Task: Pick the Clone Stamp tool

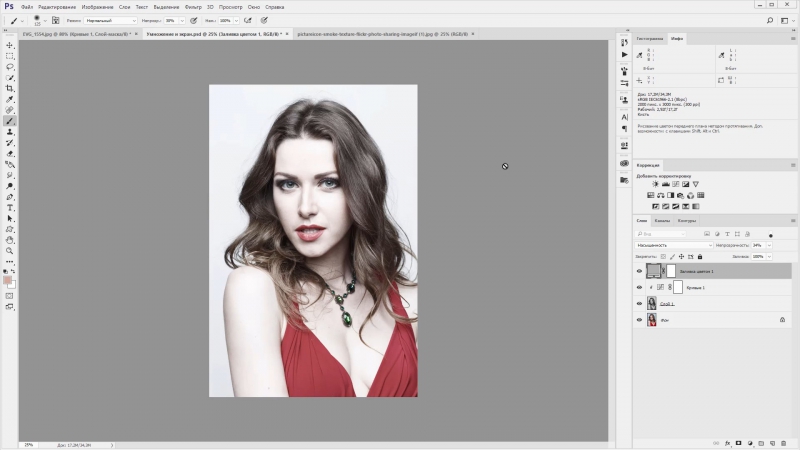Action: click(x=10, y=131)
